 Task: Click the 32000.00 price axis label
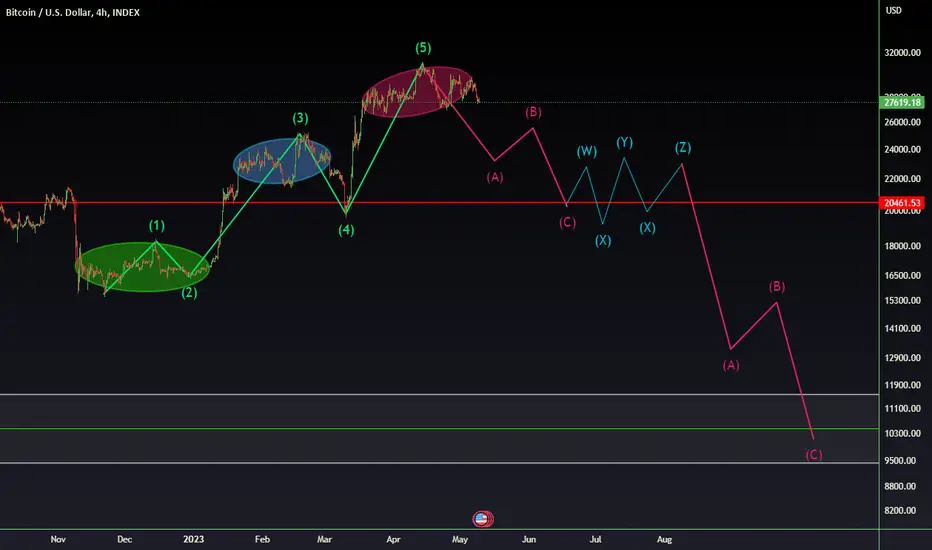[x=902, y=53]
